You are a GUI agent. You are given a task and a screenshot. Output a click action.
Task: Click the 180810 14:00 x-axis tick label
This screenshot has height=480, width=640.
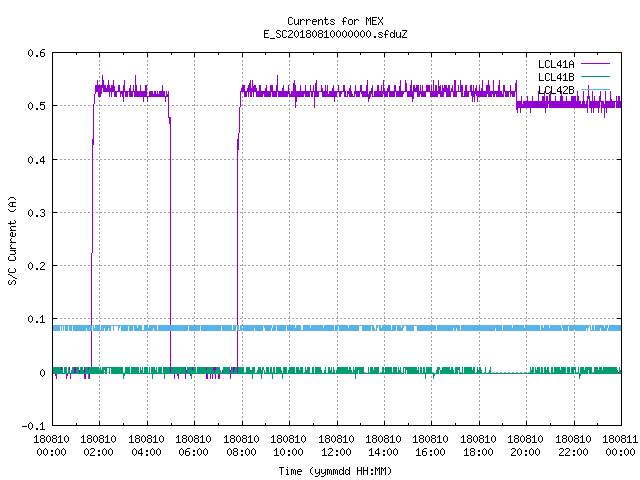coord(383,446)
